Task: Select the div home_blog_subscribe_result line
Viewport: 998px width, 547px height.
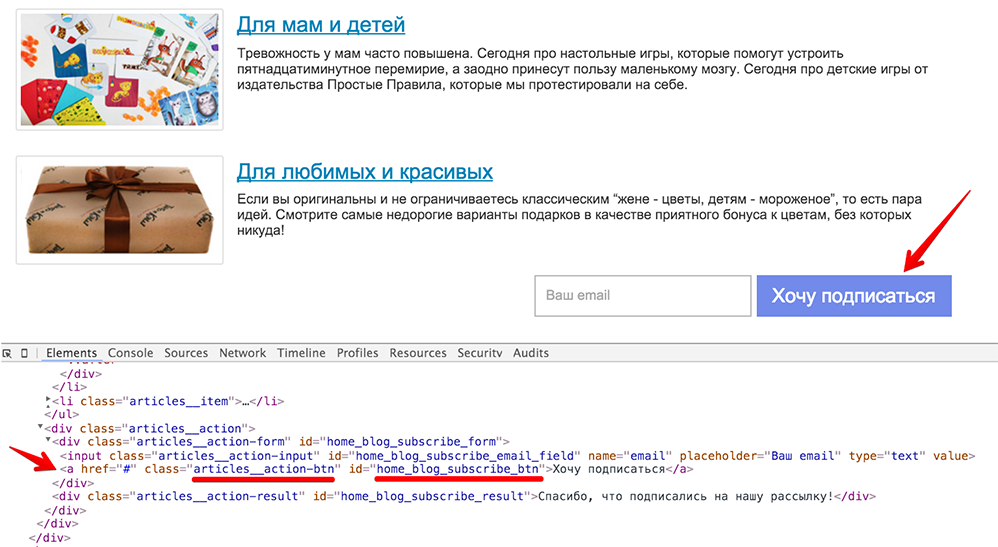Action: click(x=464, y=496)
